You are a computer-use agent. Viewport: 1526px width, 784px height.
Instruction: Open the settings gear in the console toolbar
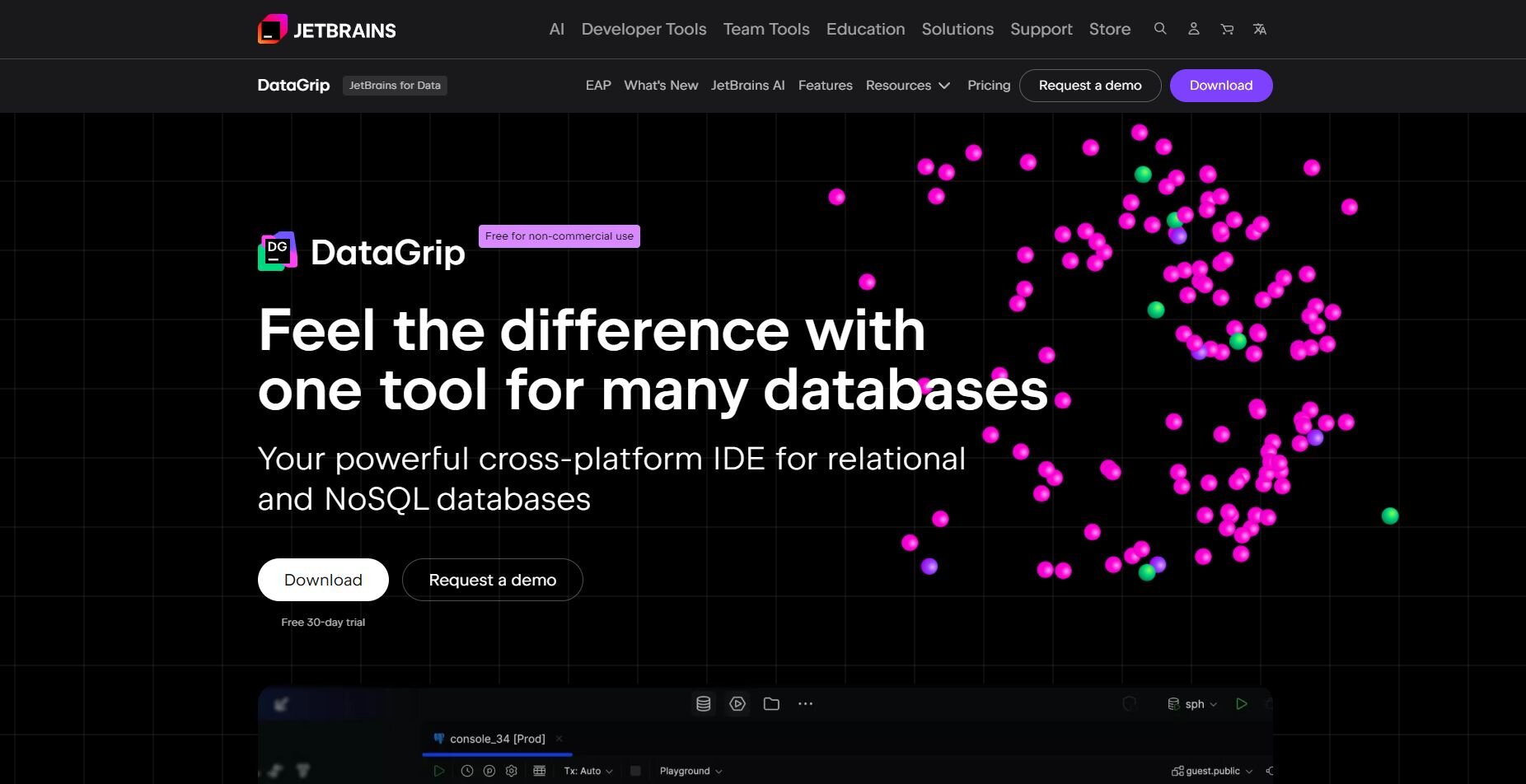(512, 771)
